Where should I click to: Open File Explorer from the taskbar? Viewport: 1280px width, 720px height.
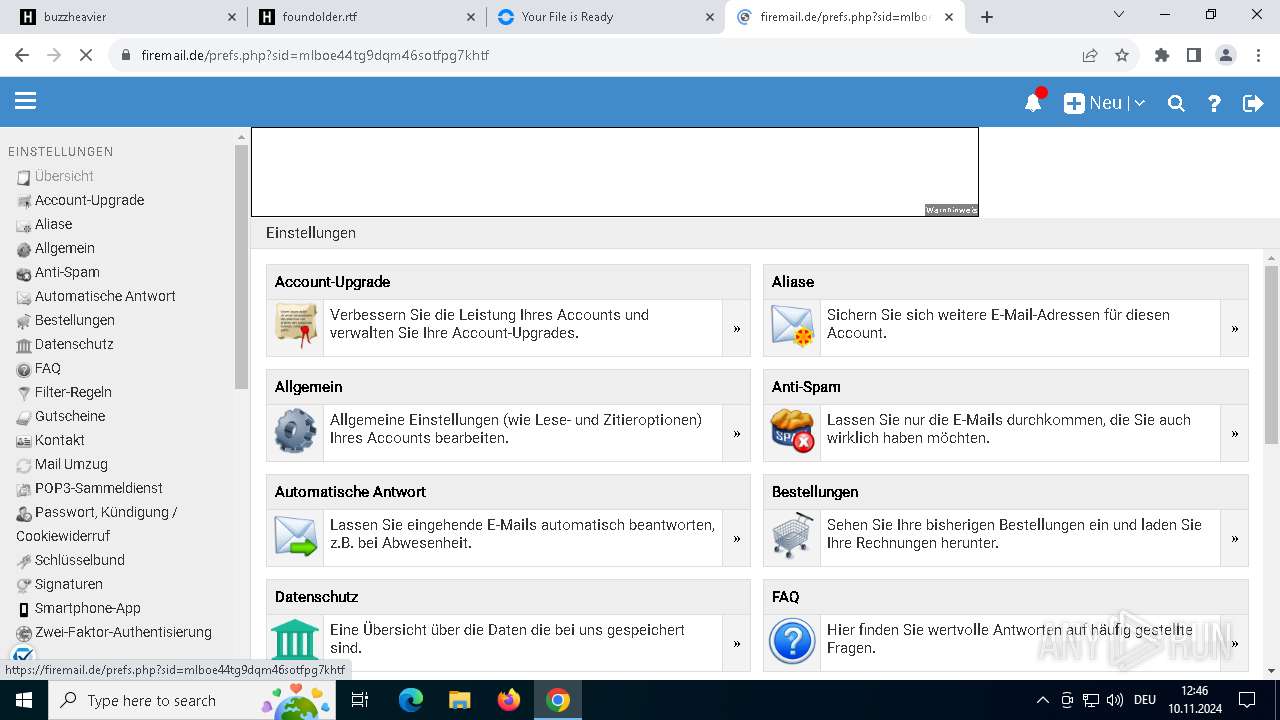459,700
